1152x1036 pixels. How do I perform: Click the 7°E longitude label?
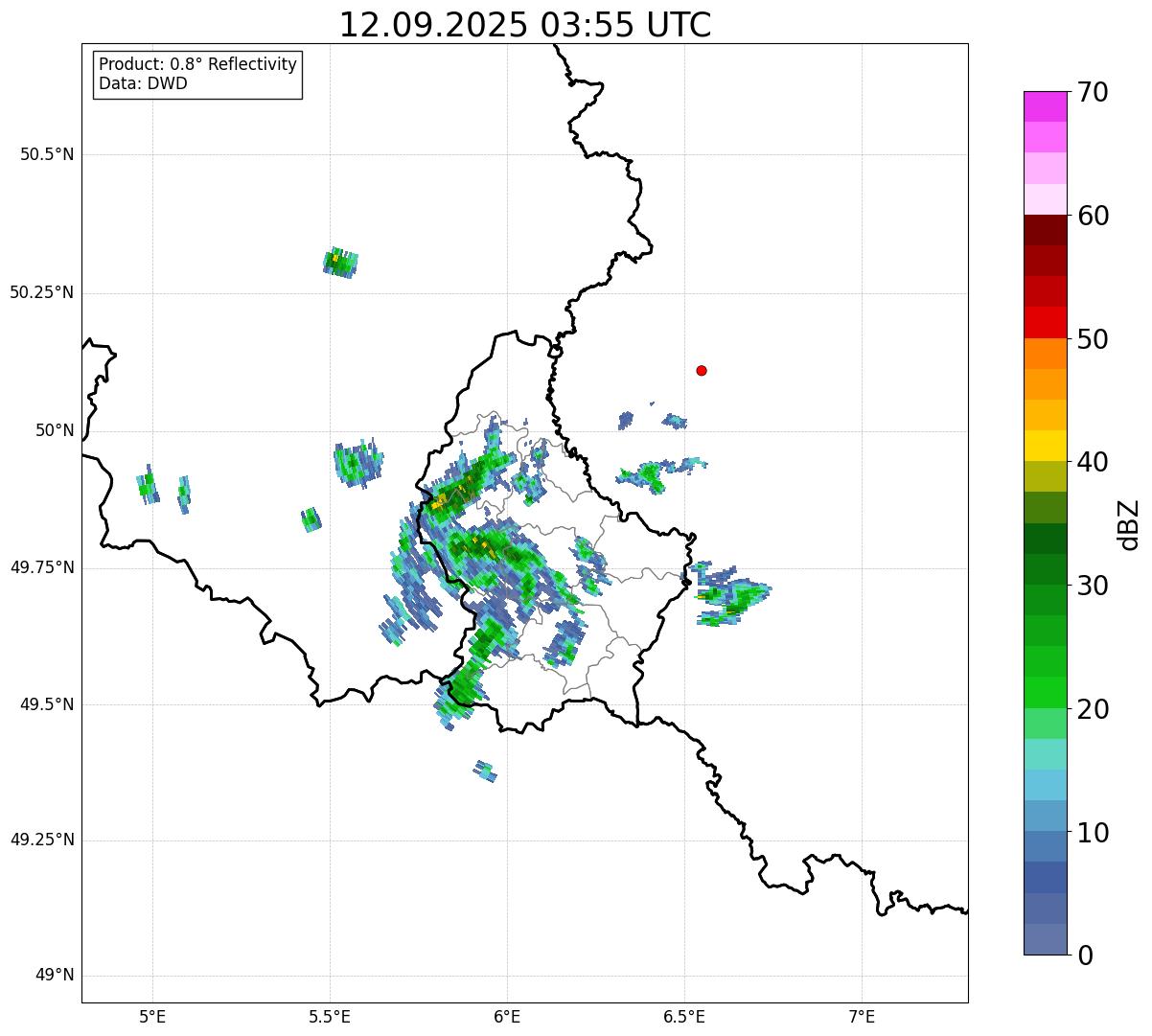[862, 1016]
